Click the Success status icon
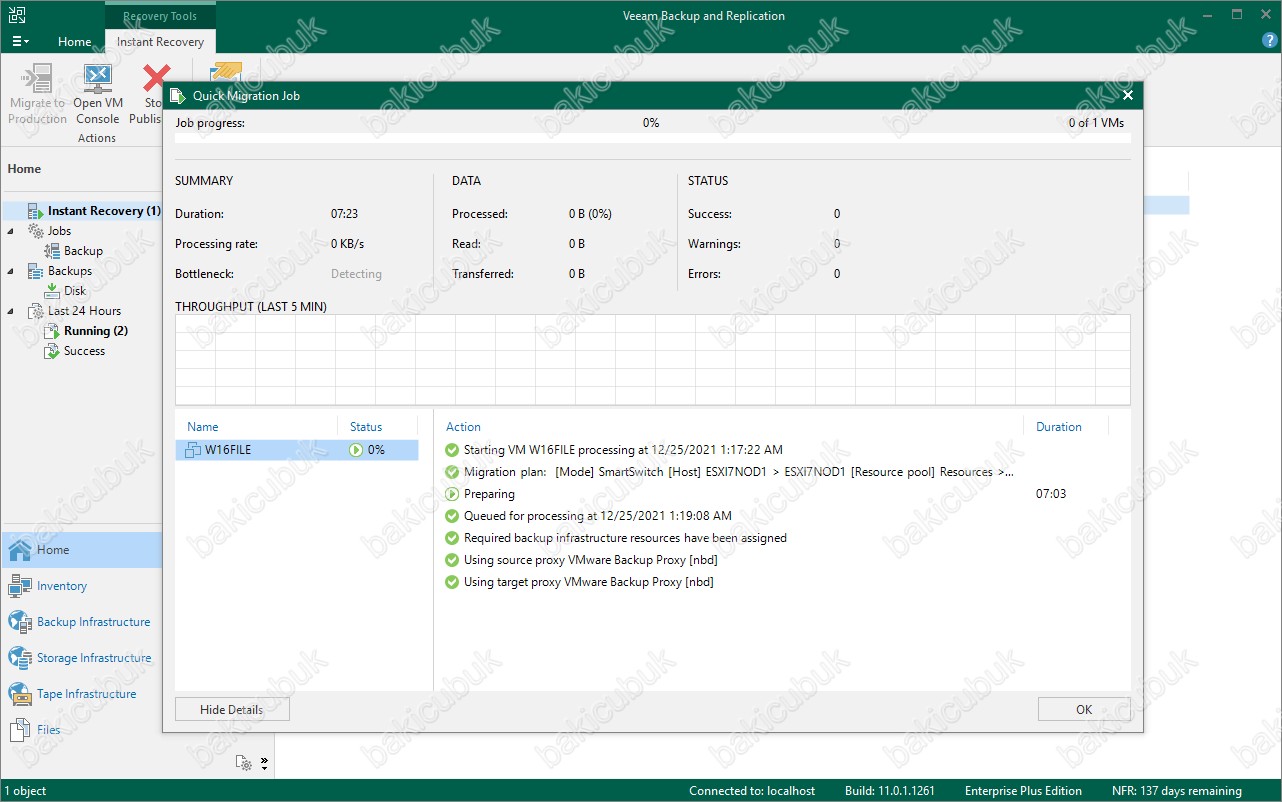Viewport: 1282px width, 802px height. [x=52, y=351]
